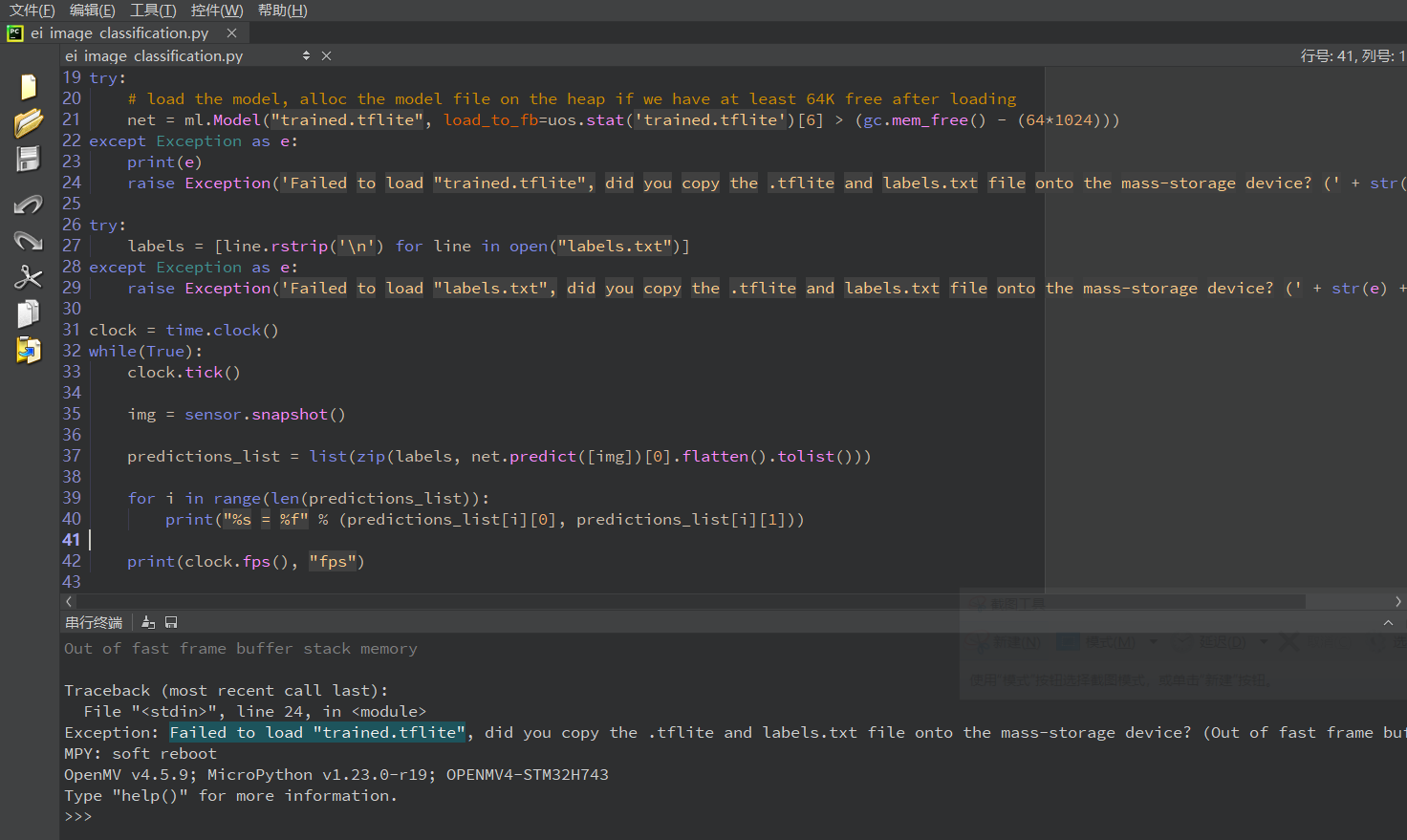This screenshot has width=1407, height=840.
Task: Click 'Out of fast frame buffer stack memory' text
Action: point(241,648)
